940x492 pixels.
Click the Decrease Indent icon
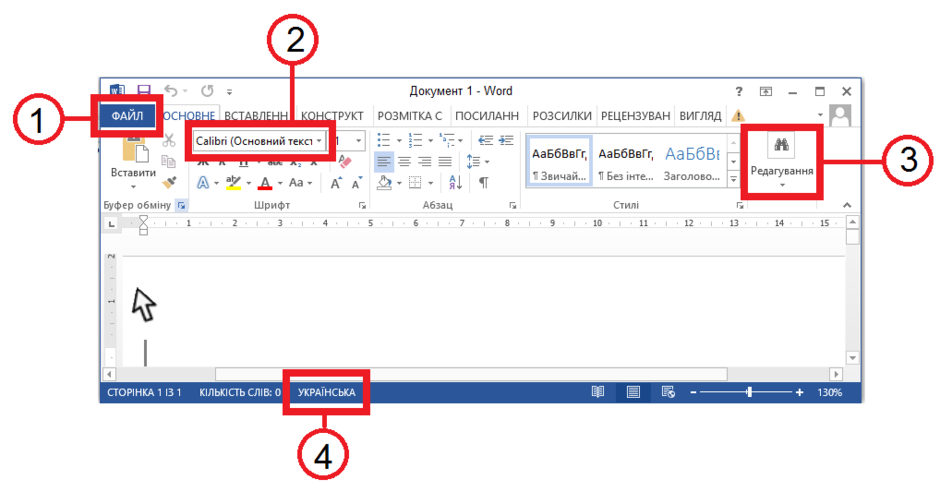tap(485, 140)
